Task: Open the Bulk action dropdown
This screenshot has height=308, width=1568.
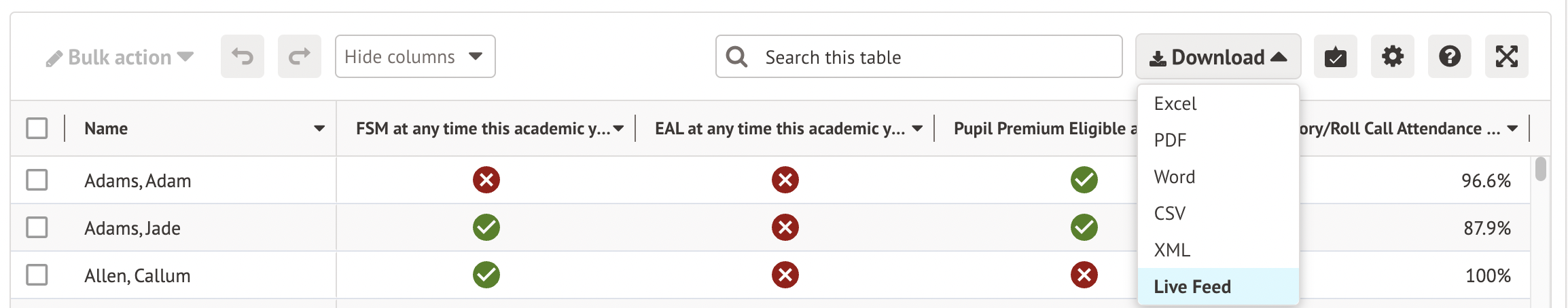Action: (x=120, y=58)
